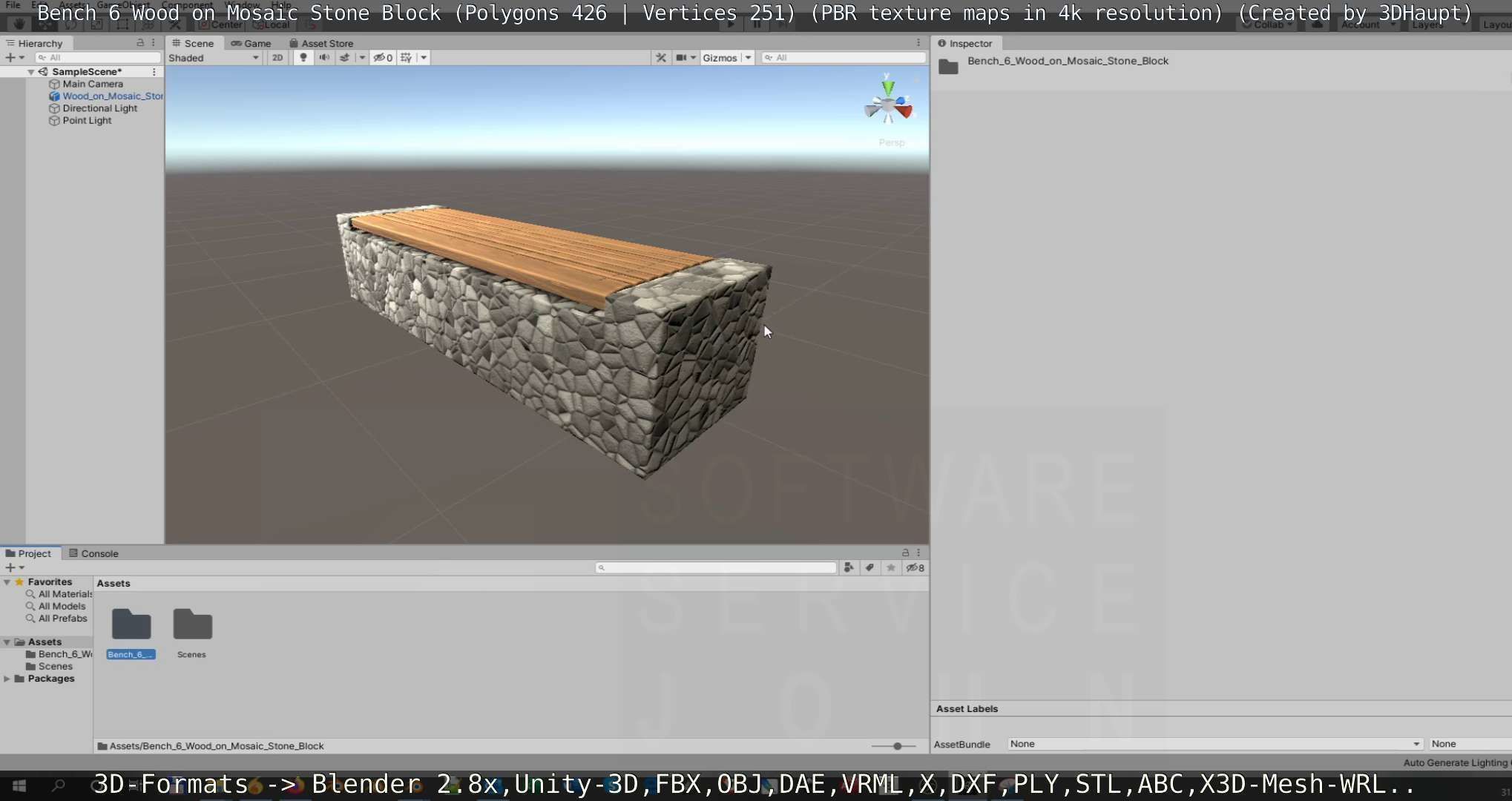Open Hierarchy panel kebab menu

154,43
